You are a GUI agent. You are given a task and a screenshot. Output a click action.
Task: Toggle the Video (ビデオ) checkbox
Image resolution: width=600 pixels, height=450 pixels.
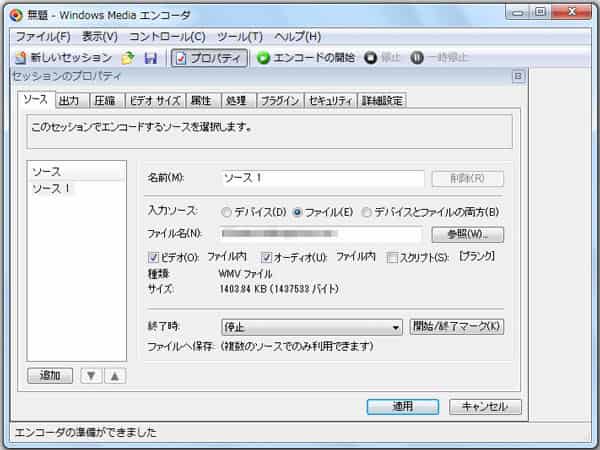[x=153, y=257]
